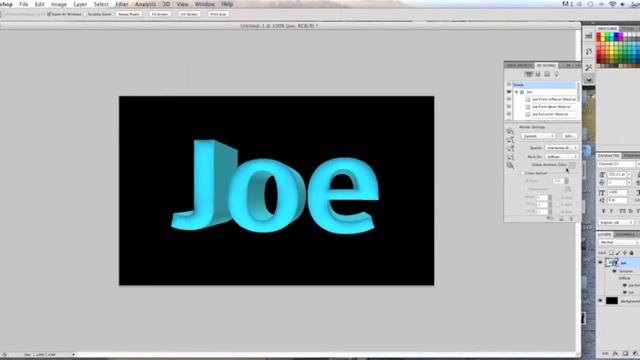The height and width of the screenshot is (360, 640).
Task: Lock all on the Joe layer
Action: pyautogui.click(x=631, y=253)
